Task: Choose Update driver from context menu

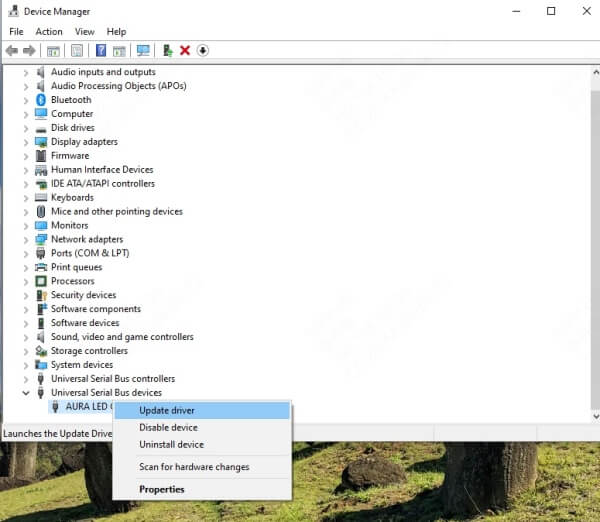Action: coord(167,411)
